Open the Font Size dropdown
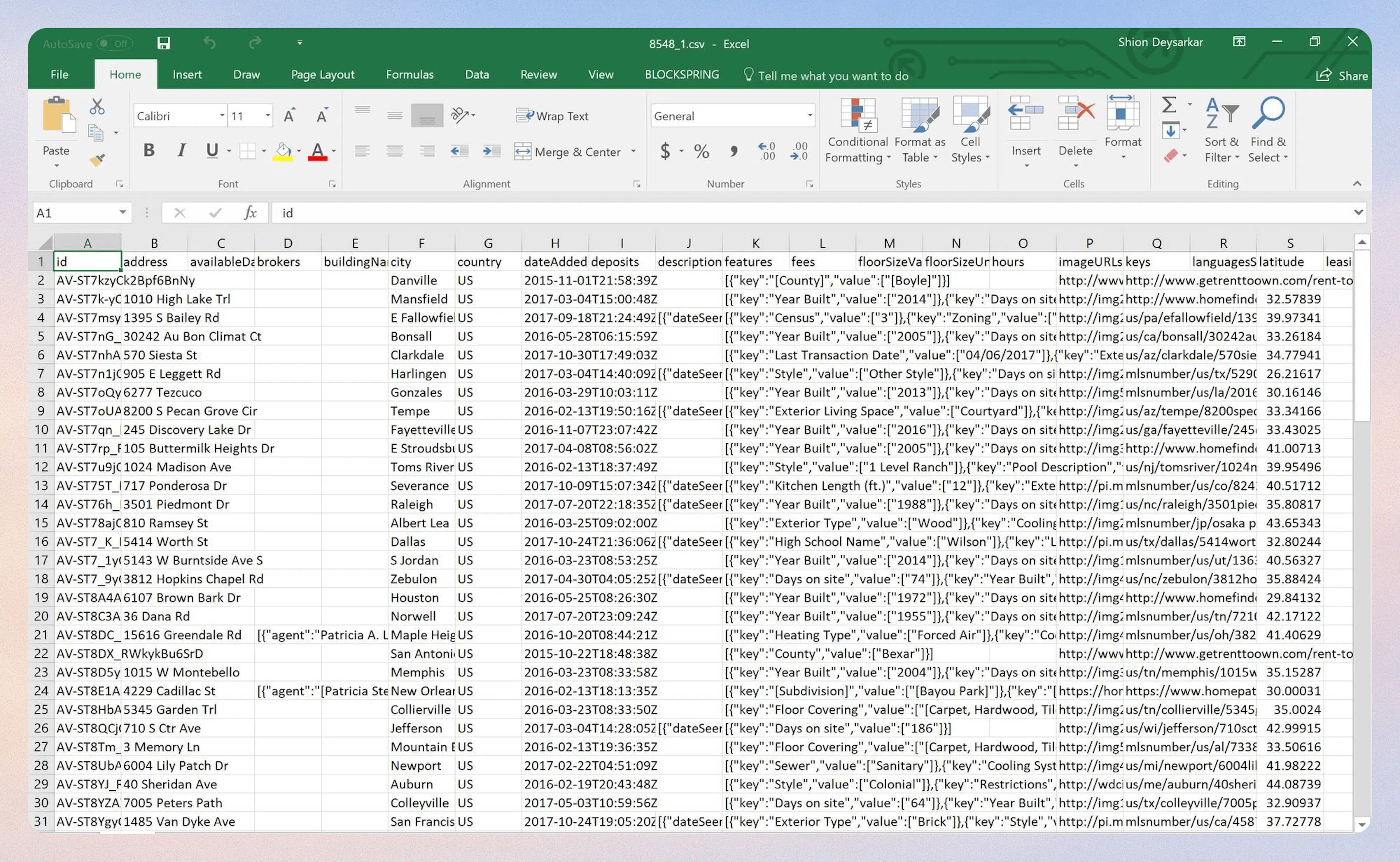The width and height of the screenshot is (1400, 862). coord(267,115)
